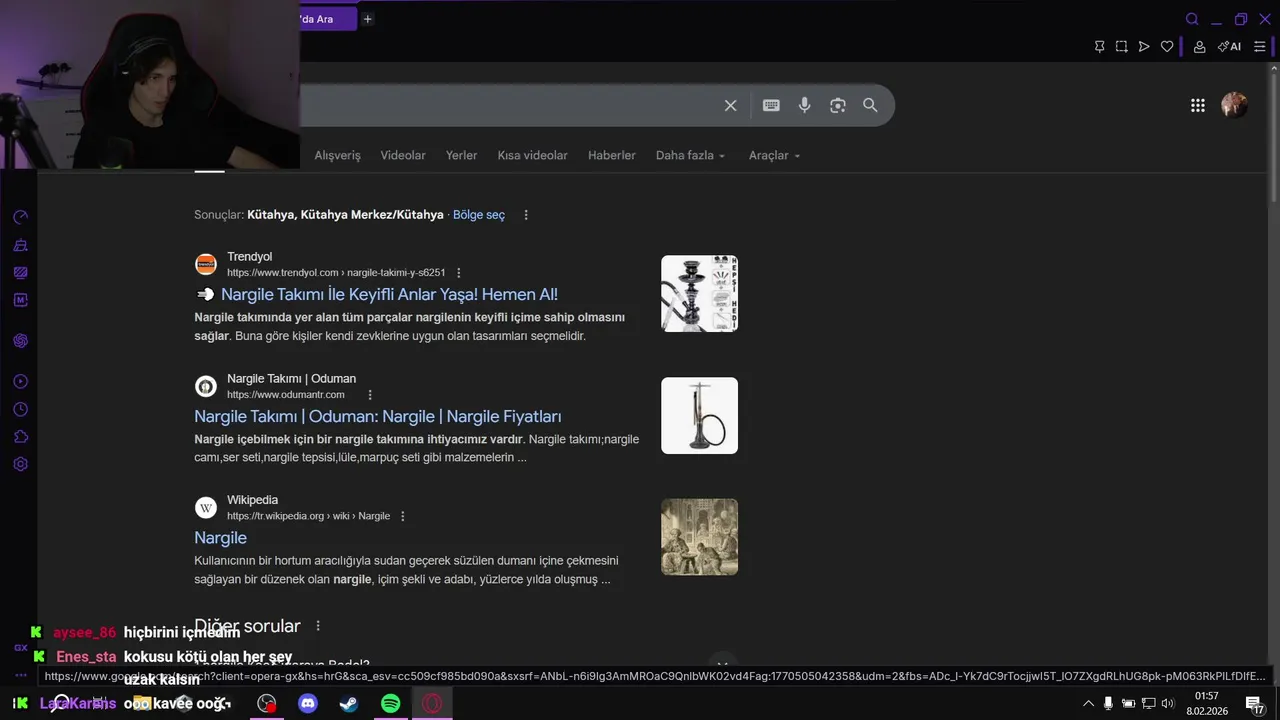Clear the Google search box with X
1280x720 pixels.
click(731, 105)
